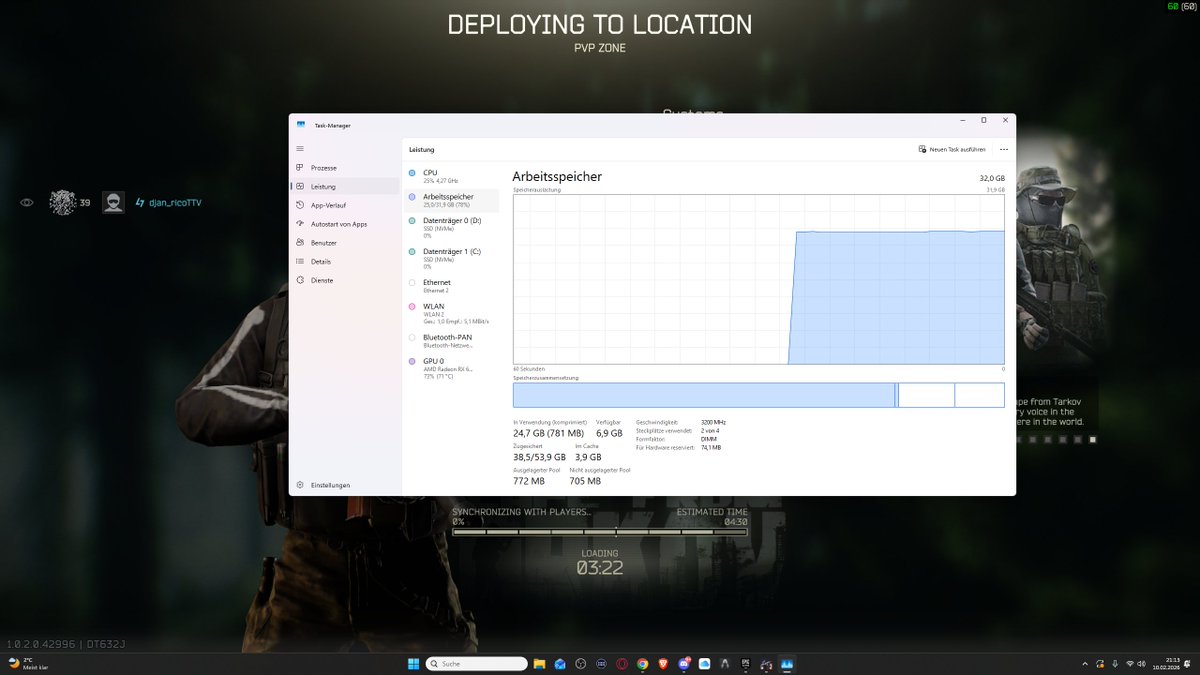Open the cloud app taskbar icon

tap(704, 664)
